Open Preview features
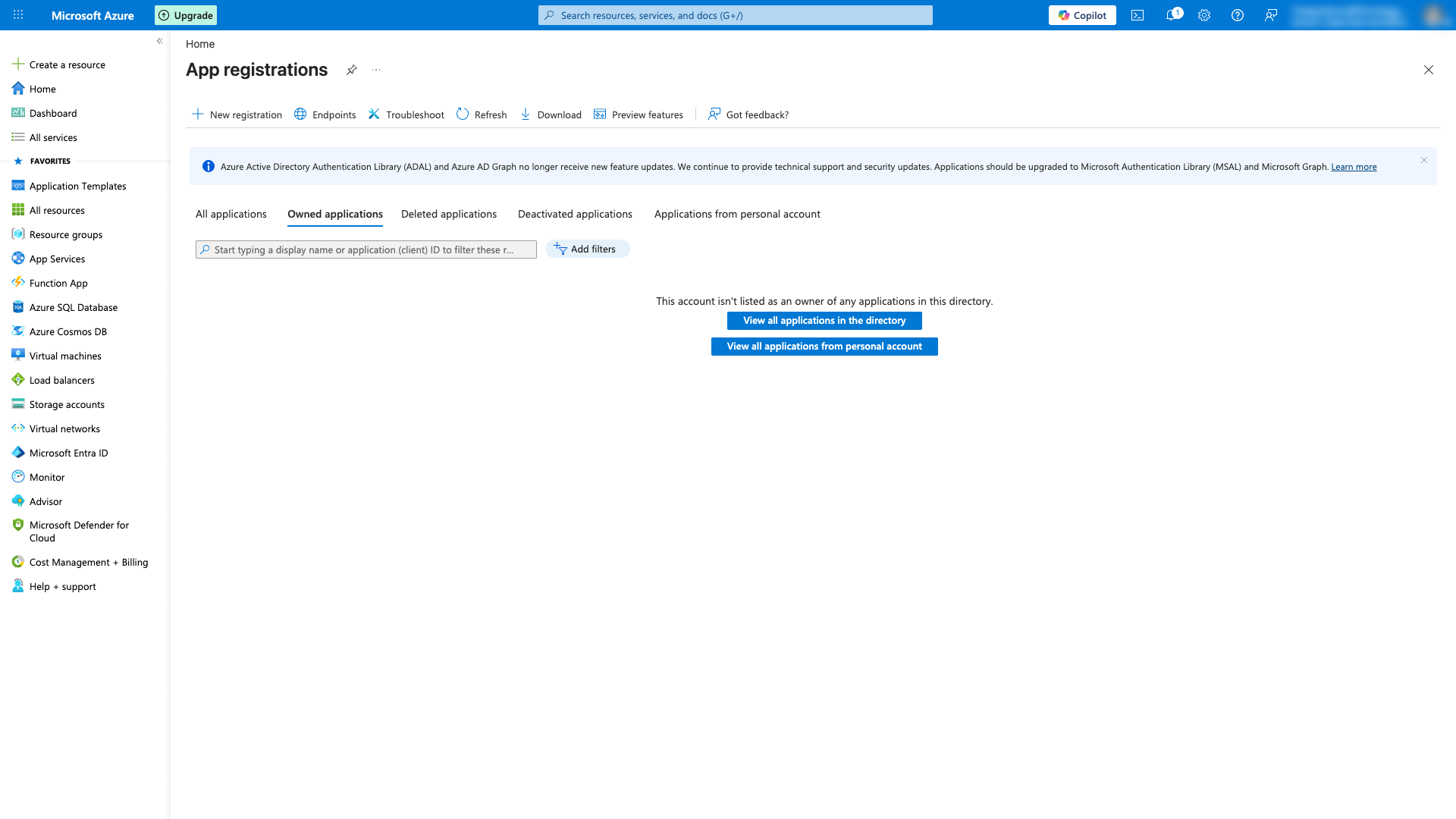Image resolution: width=1456 pixels, height=819 pixels. pos(639,115)
